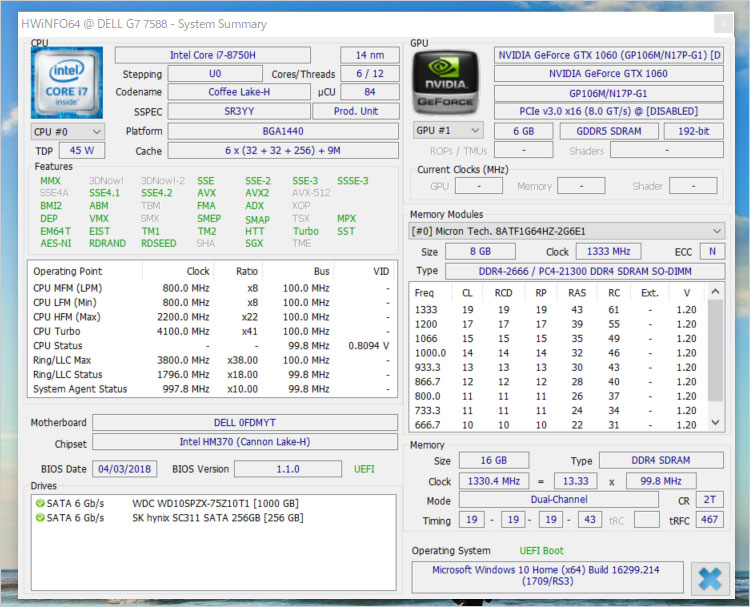The height and width of the screenshot is (607, 750).
Task: Click the Intel Core i7-8750H name field
Action: (213, 55)
